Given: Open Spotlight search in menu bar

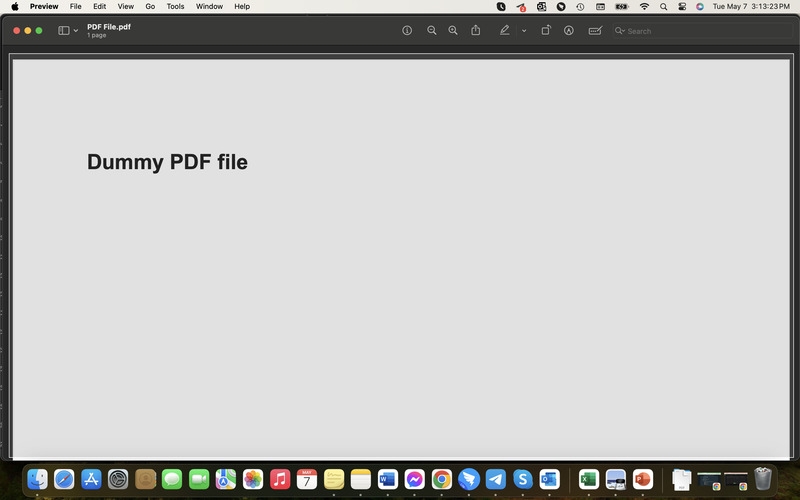Looking at the screenshot, I should [x=663, y=7].
